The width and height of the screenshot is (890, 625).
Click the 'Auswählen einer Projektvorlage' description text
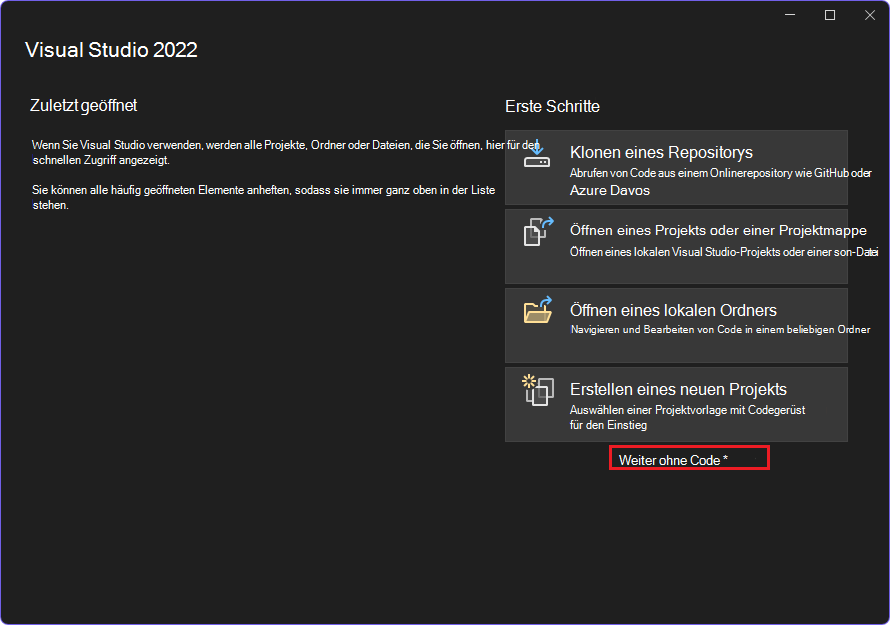(687, 417)
